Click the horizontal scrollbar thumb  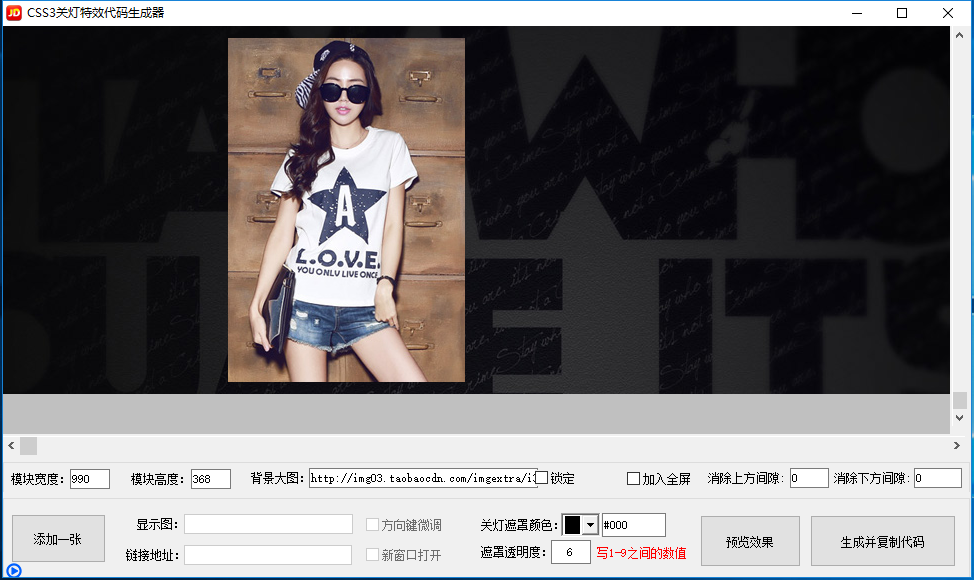29,445
